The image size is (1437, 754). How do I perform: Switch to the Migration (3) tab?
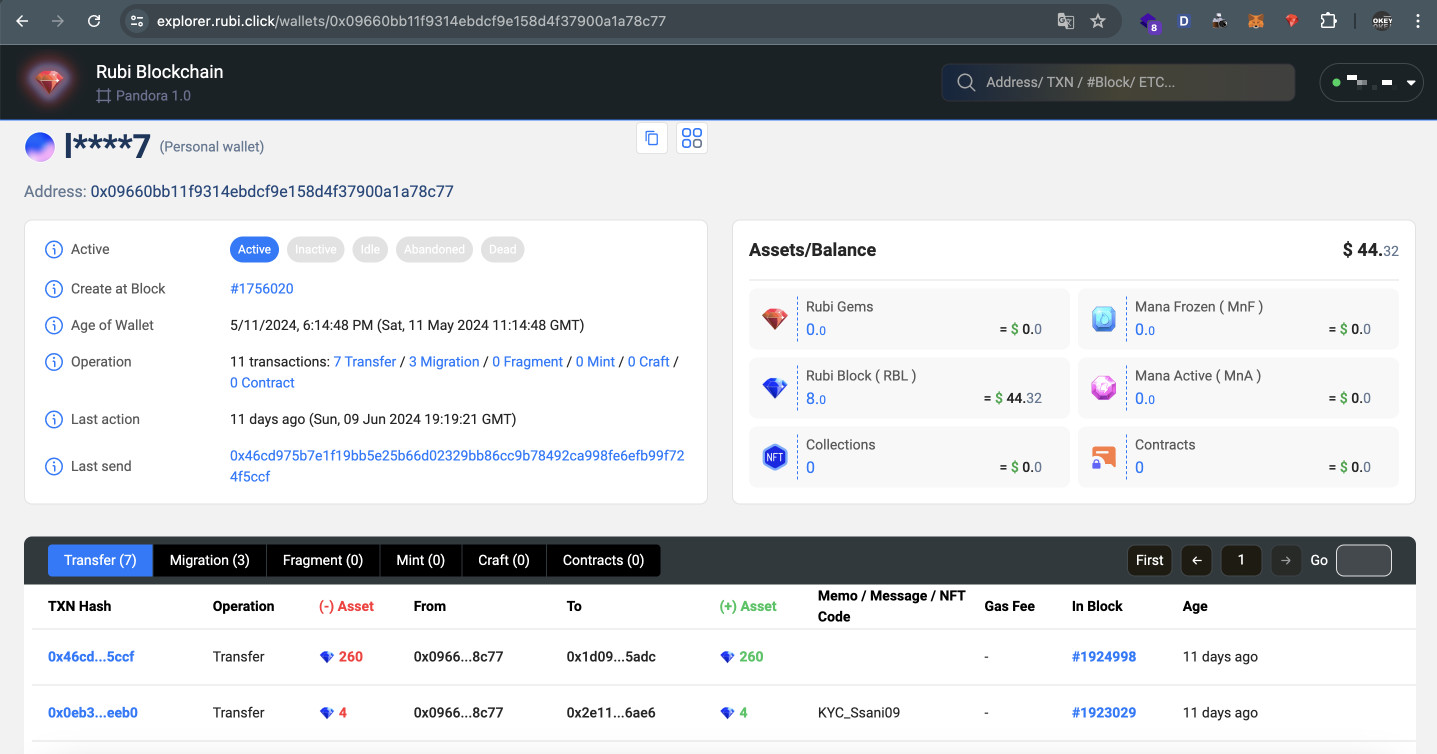point(210,560)
